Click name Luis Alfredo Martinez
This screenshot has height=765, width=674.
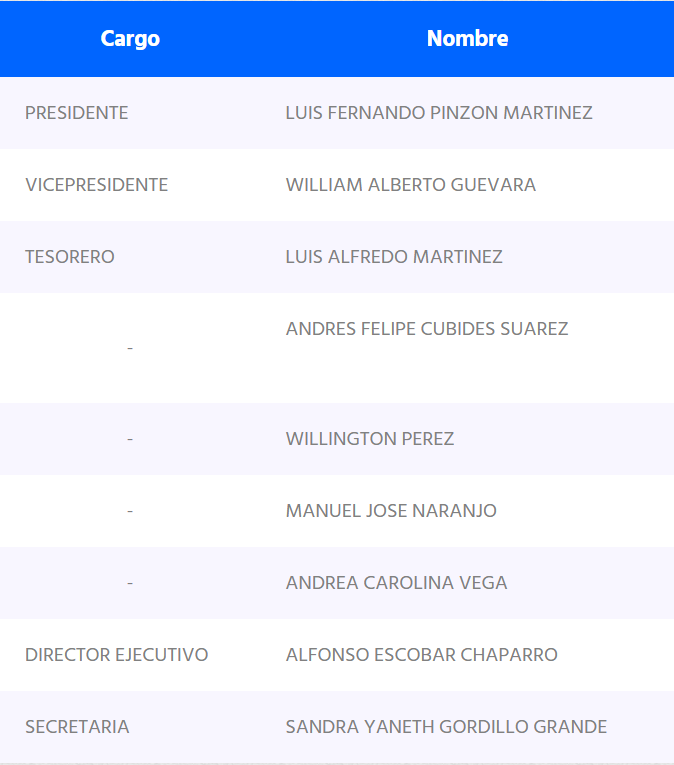(394, 257)
